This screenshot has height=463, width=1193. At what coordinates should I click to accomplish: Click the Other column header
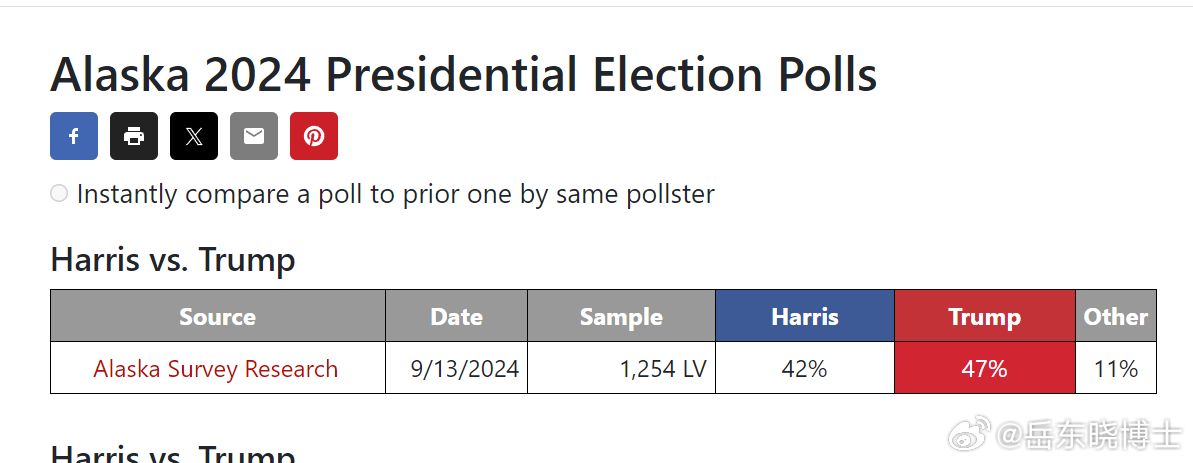click(1116, 316)
